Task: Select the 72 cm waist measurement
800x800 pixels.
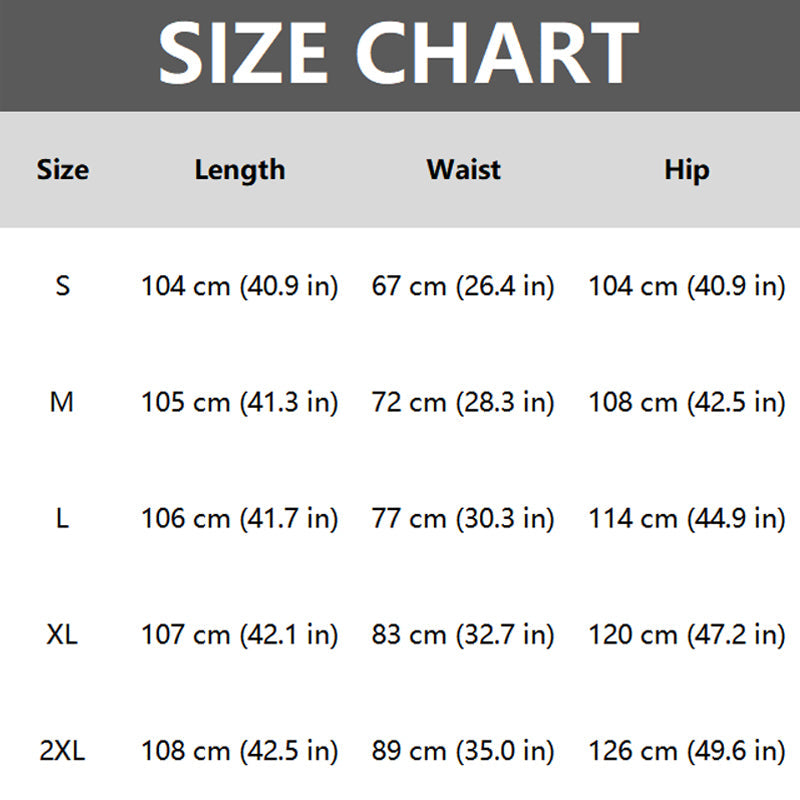Action: (463, 403)
